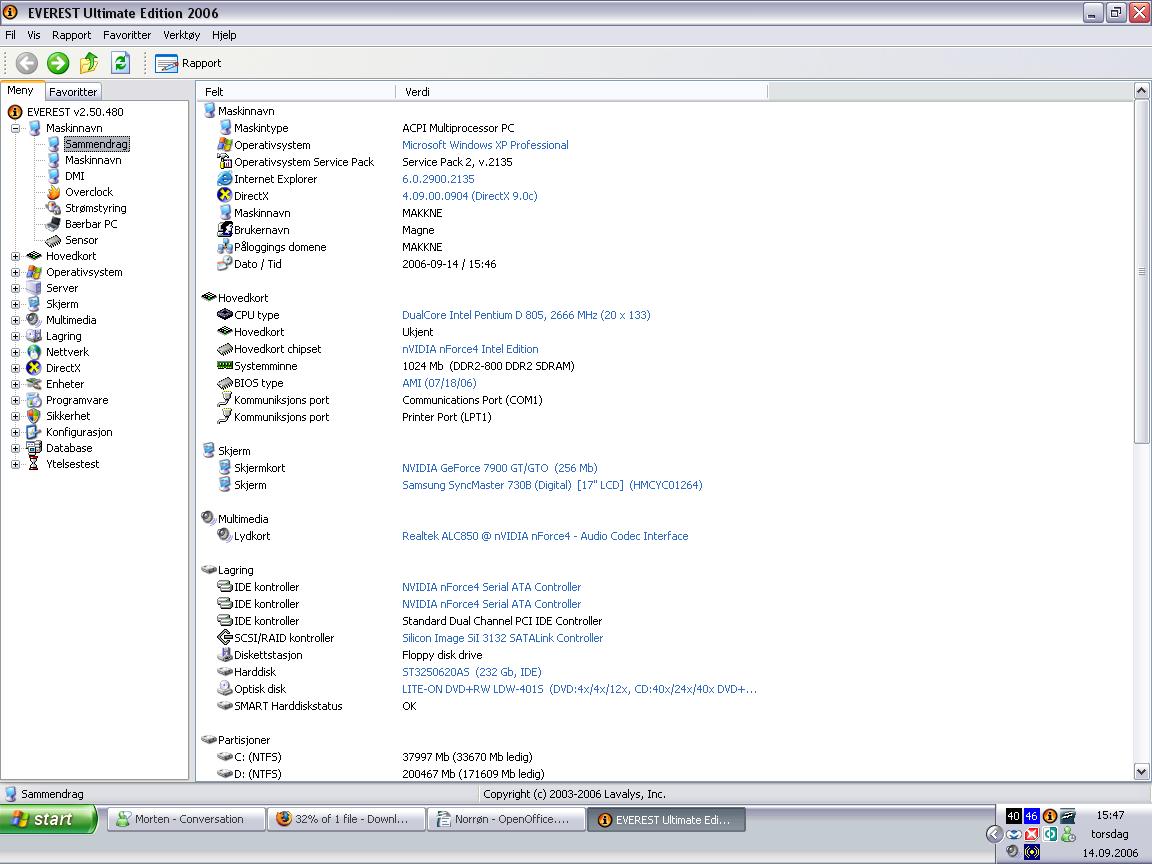Click the Lagring icon in tree
This screenshot has width=1152, height=864.
(x=34, y=336)
